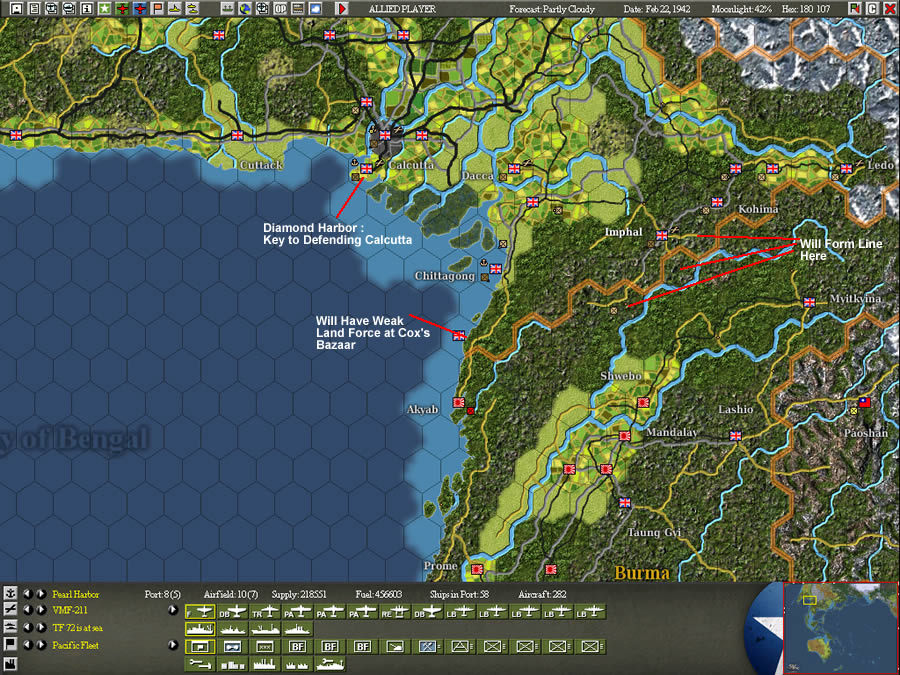Click 'Date: Feb 22, 1942' text

click(656, 9)
